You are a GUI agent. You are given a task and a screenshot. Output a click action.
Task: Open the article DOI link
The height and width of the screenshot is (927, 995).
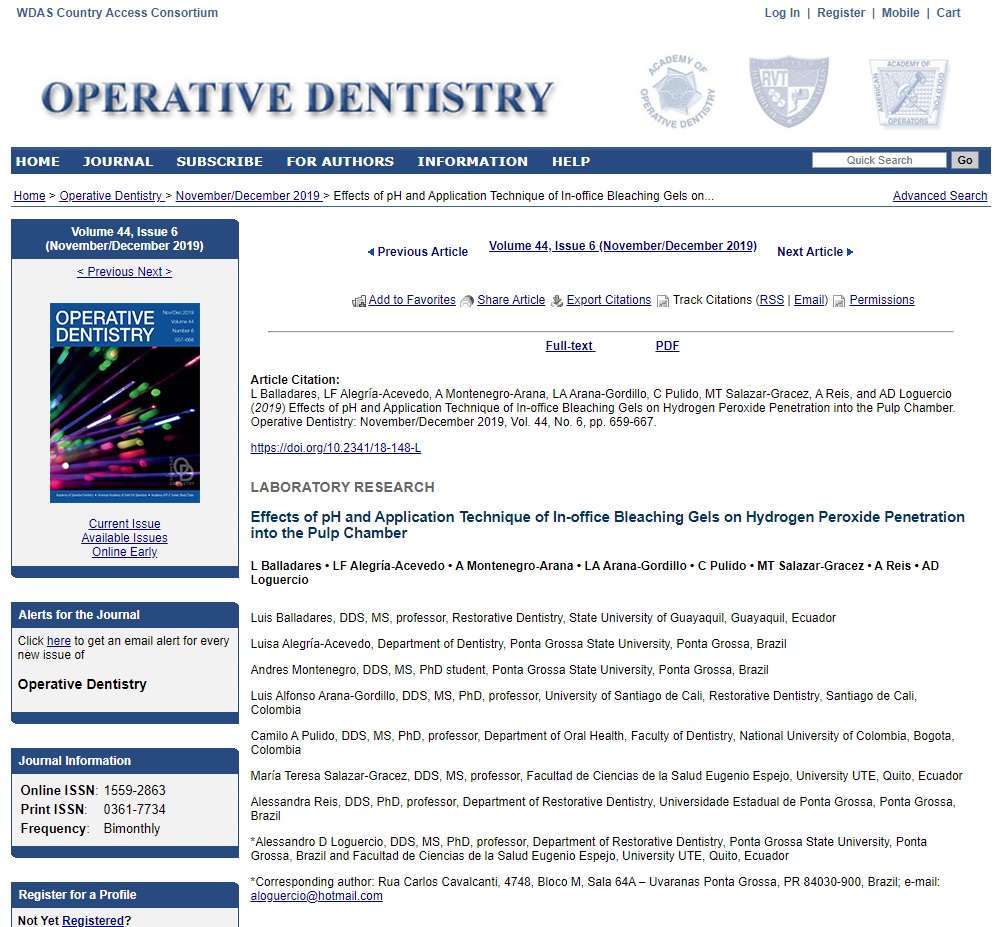click(335, 448)
